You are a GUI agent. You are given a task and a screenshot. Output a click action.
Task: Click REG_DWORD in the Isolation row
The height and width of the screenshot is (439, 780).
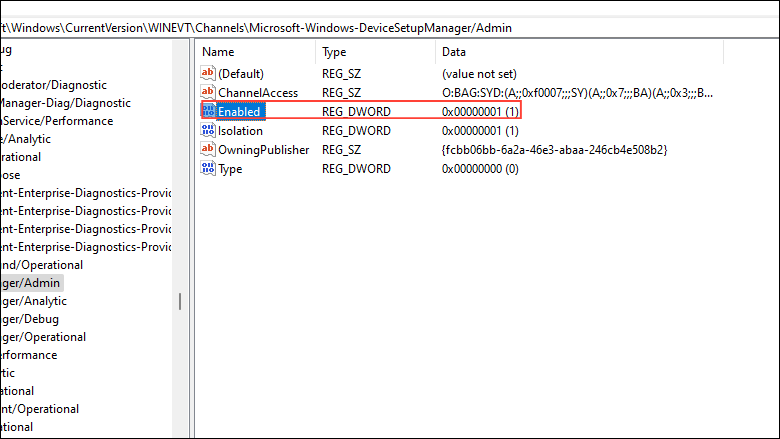click(x=356, y=131)
